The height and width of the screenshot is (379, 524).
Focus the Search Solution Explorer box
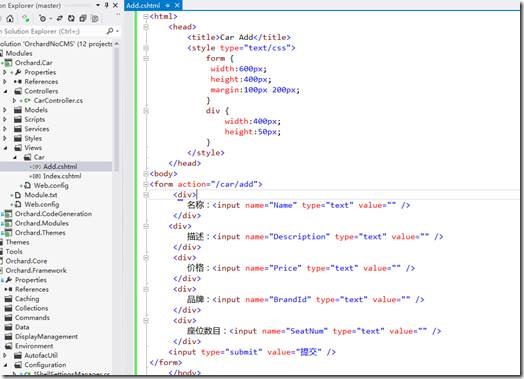point(52,31)
